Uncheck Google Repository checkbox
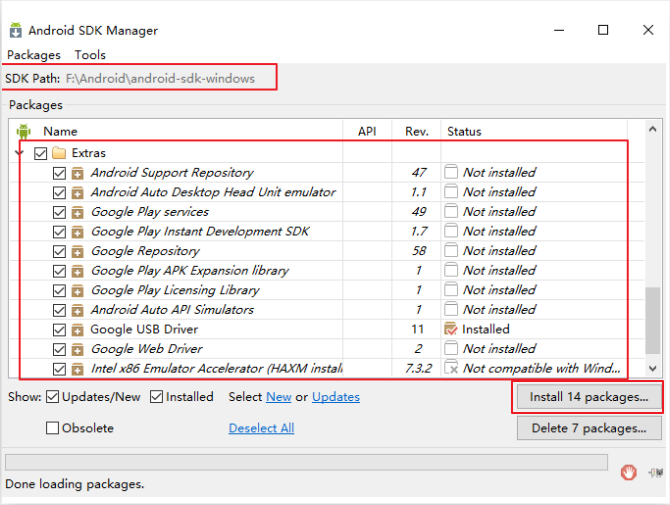Image resolution: width=670 pixels, height=505 pixels. click(59, 251)
